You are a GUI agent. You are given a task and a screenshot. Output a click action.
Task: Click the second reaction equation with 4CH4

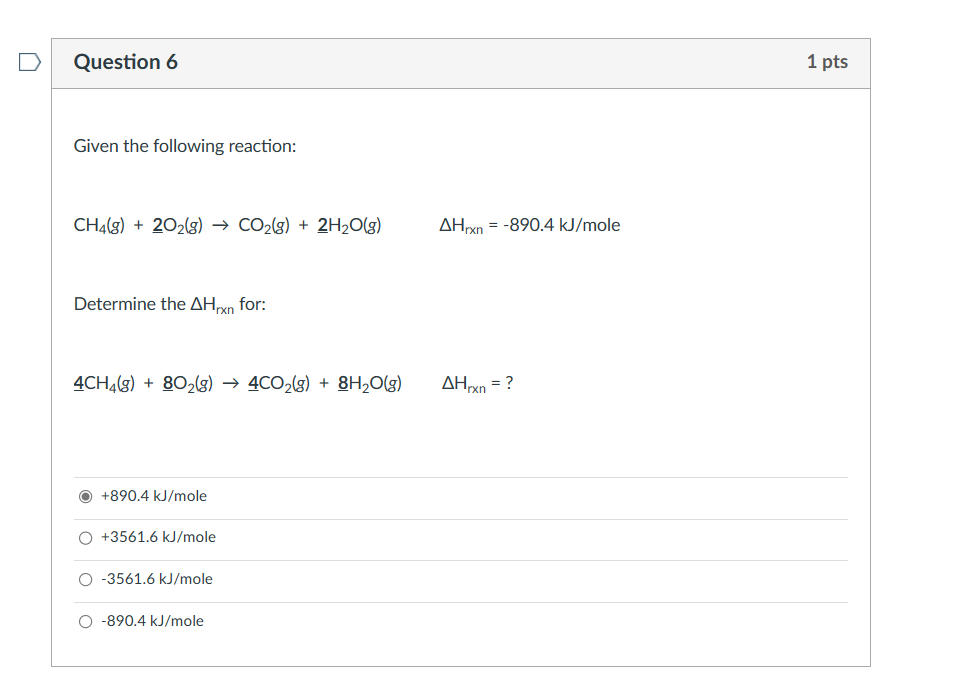point(237,381)
